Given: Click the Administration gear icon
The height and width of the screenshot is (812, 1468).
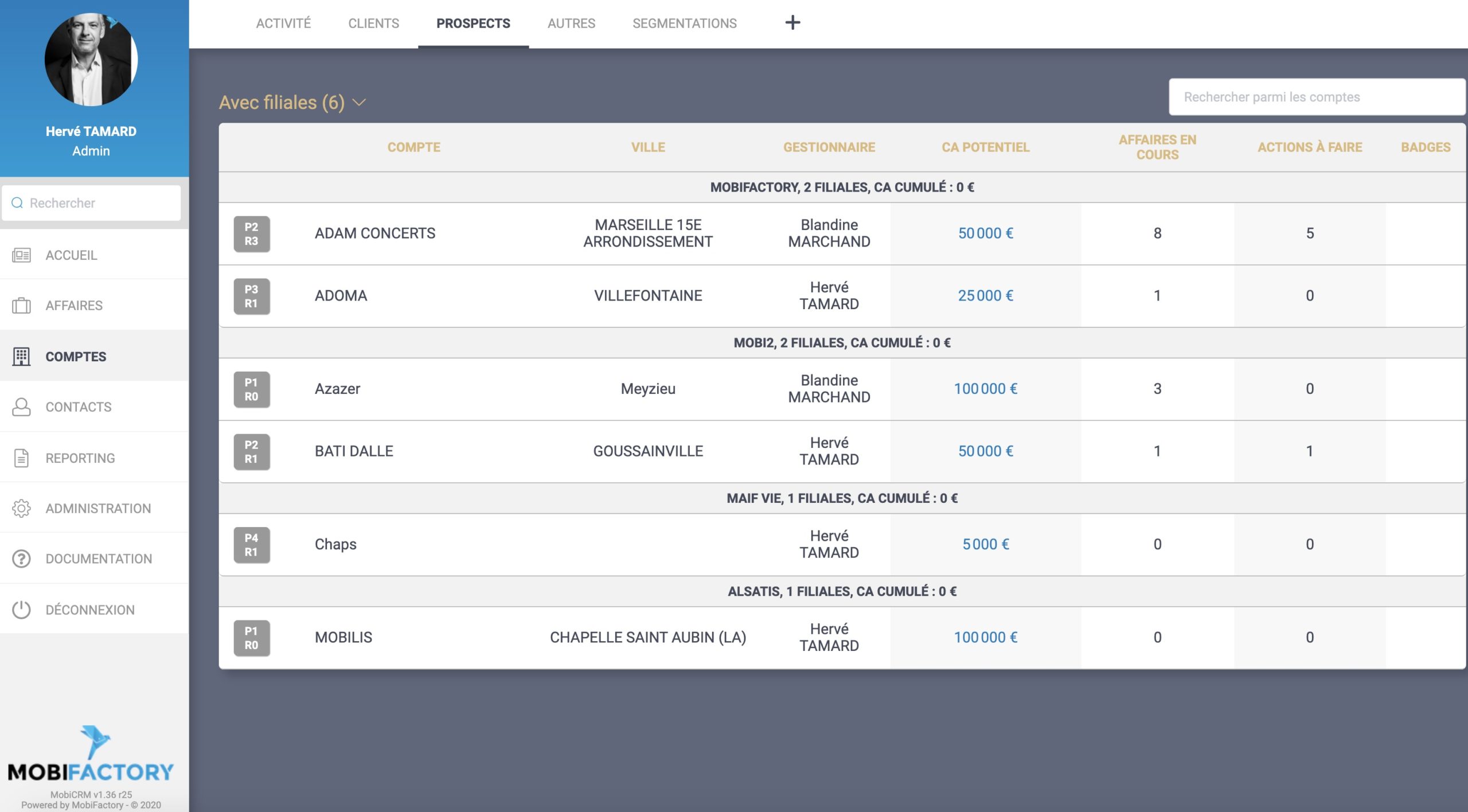Looking at the screenshot, I should 21,509.
